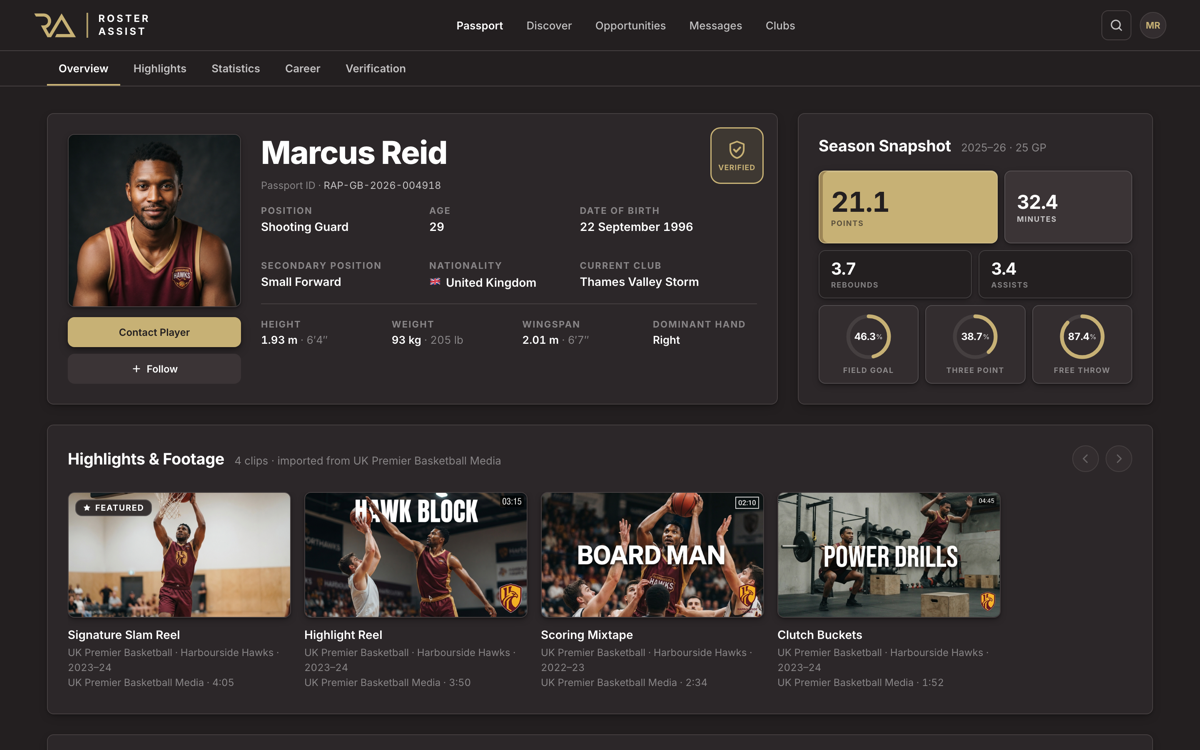
Task: Click the 3.7 Rebounds stat card
Action: point(895,274)
